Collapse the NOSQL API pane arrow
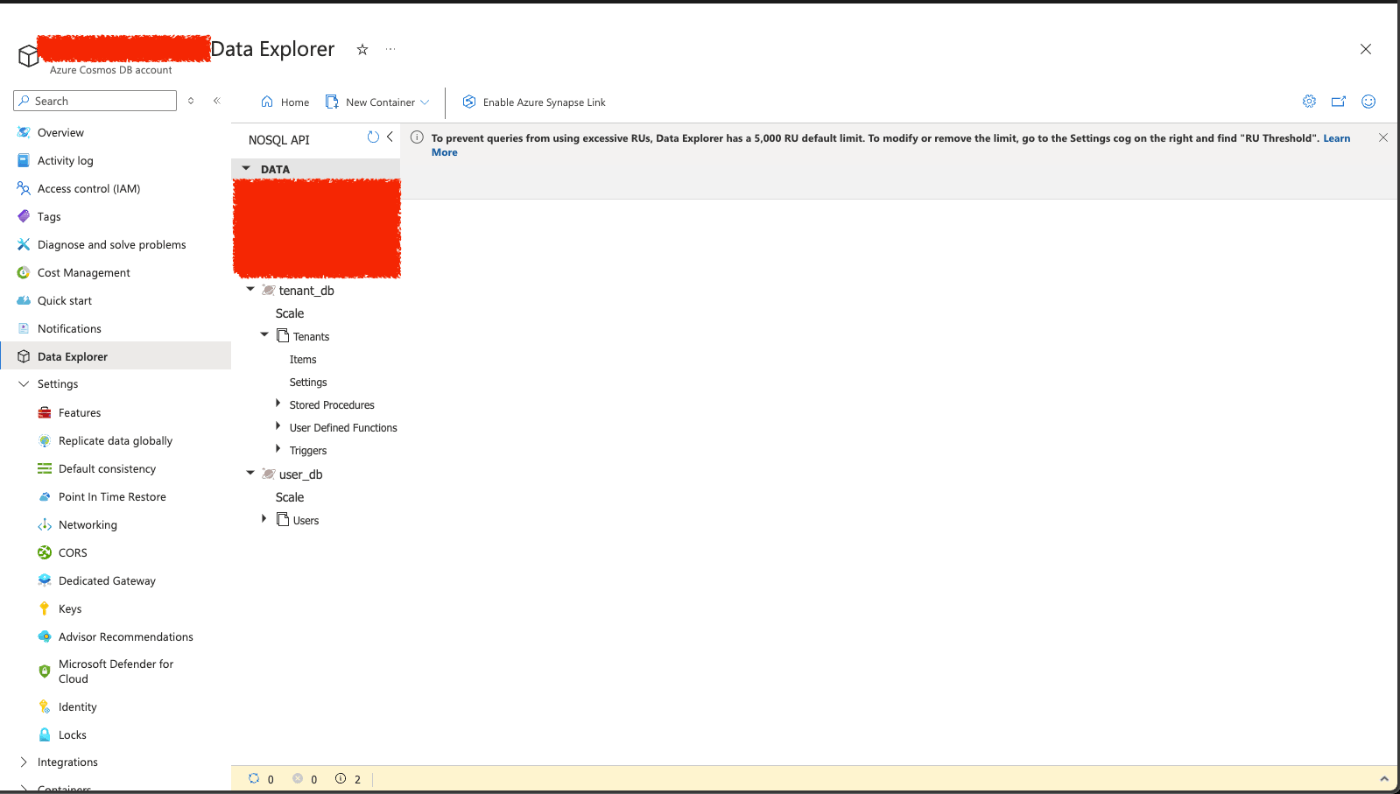 click(390, 137)
